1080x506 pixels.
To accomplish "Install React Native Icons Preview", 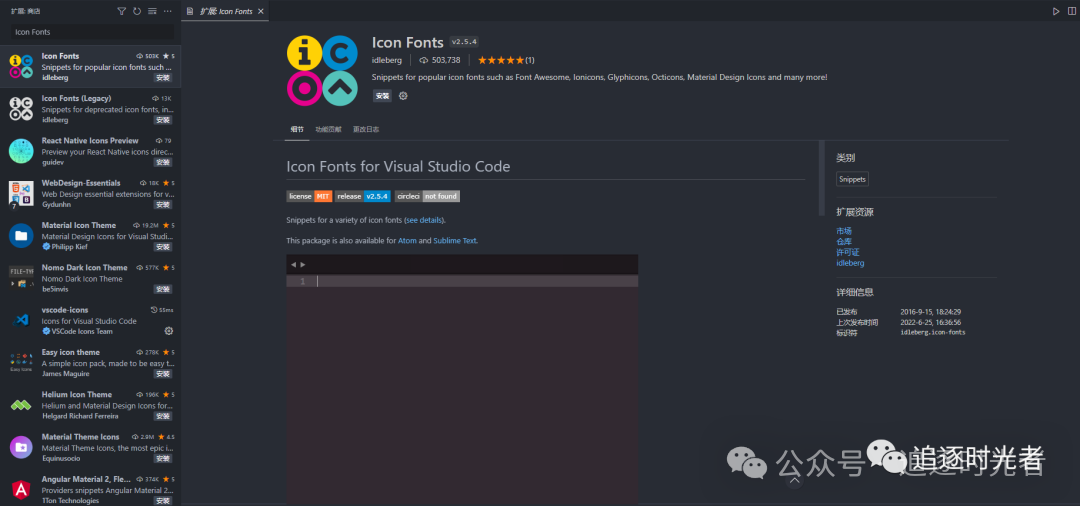I will pyautogui.click(x=163, y=162).
